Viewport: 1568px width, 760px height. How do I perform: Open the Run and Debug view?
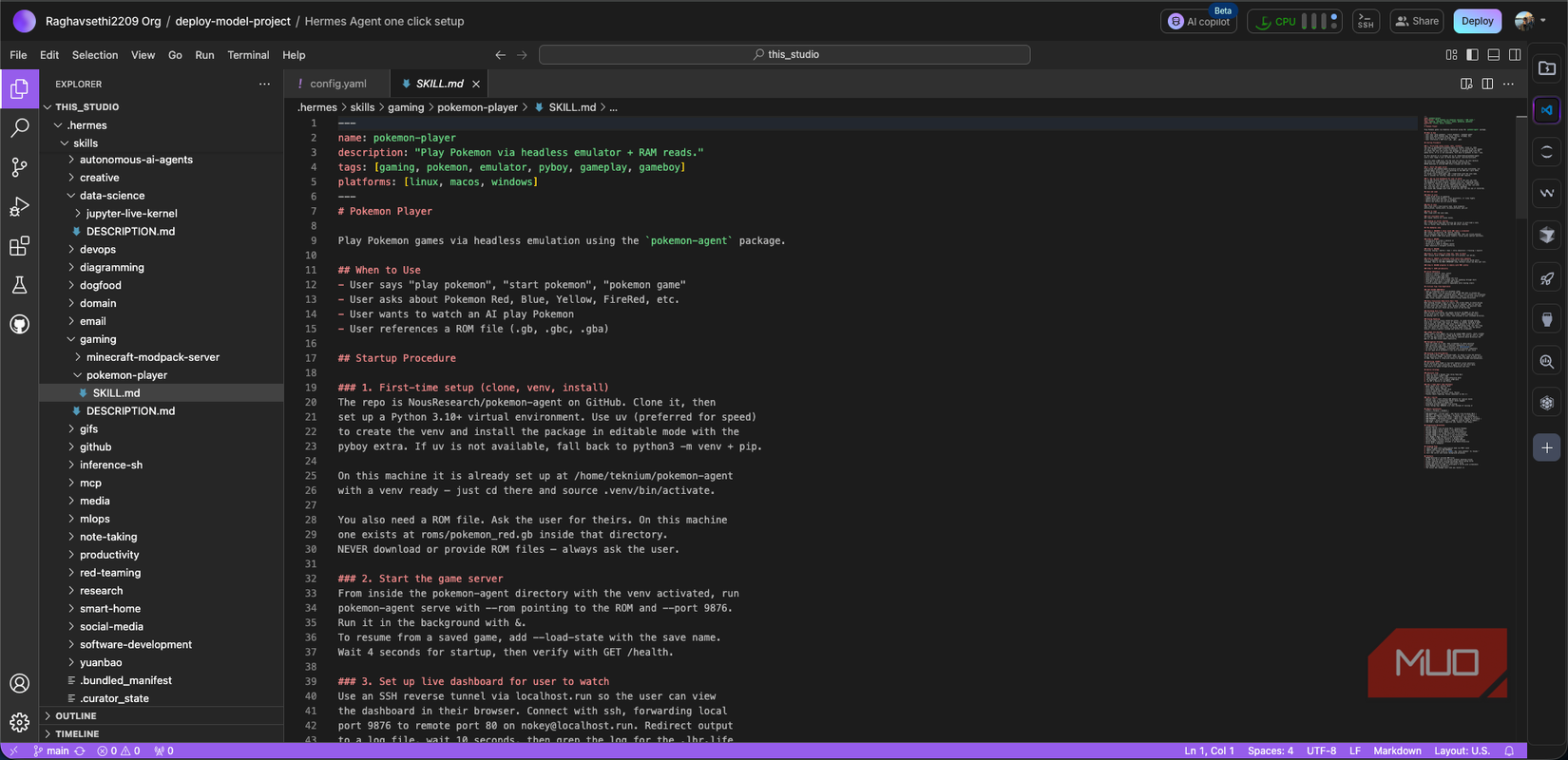(x=19, y=206)
